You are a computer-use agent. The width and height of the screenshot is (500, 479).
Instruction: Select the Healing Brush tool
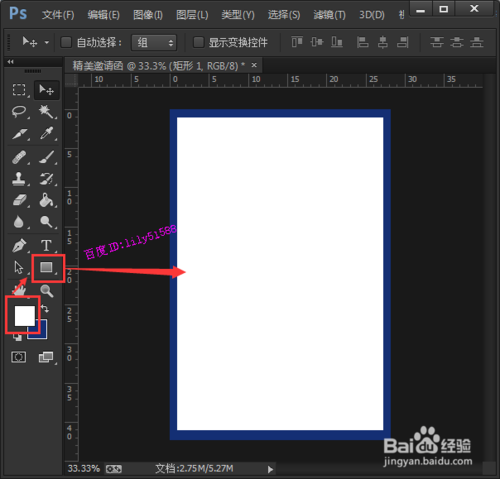pos(19,157)
